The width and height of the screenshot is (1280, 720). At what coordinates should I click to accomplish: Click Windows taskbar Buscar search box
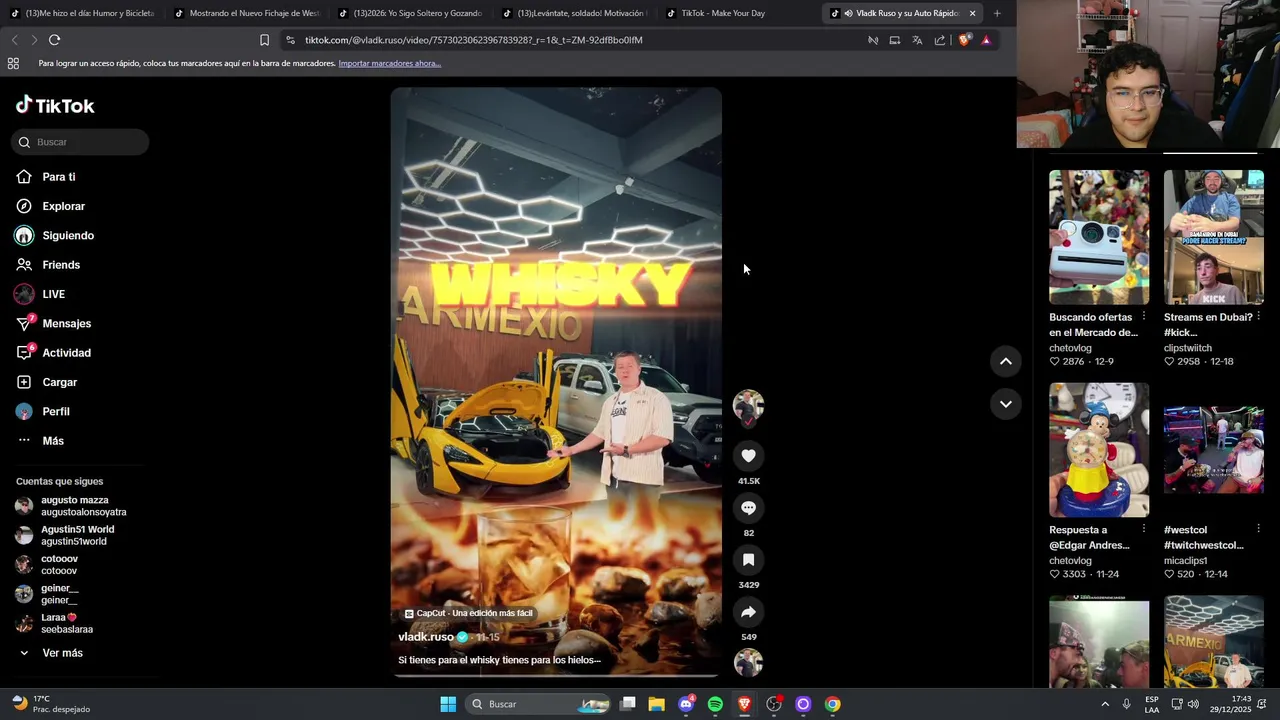point(539,704)
